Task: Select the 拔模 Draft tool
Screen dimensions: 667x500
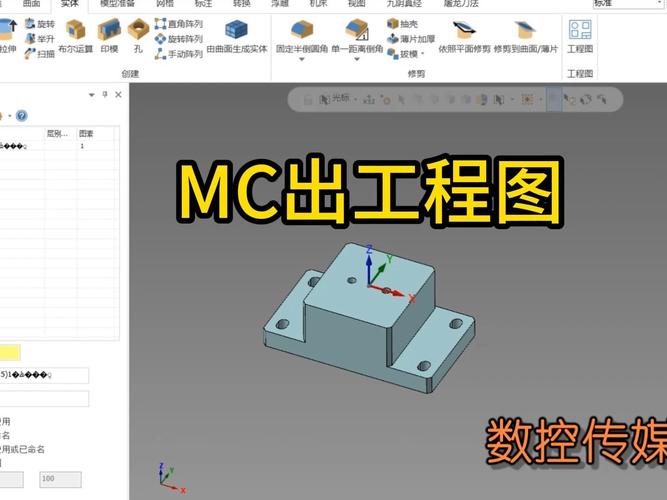Action: click(402, 54)
